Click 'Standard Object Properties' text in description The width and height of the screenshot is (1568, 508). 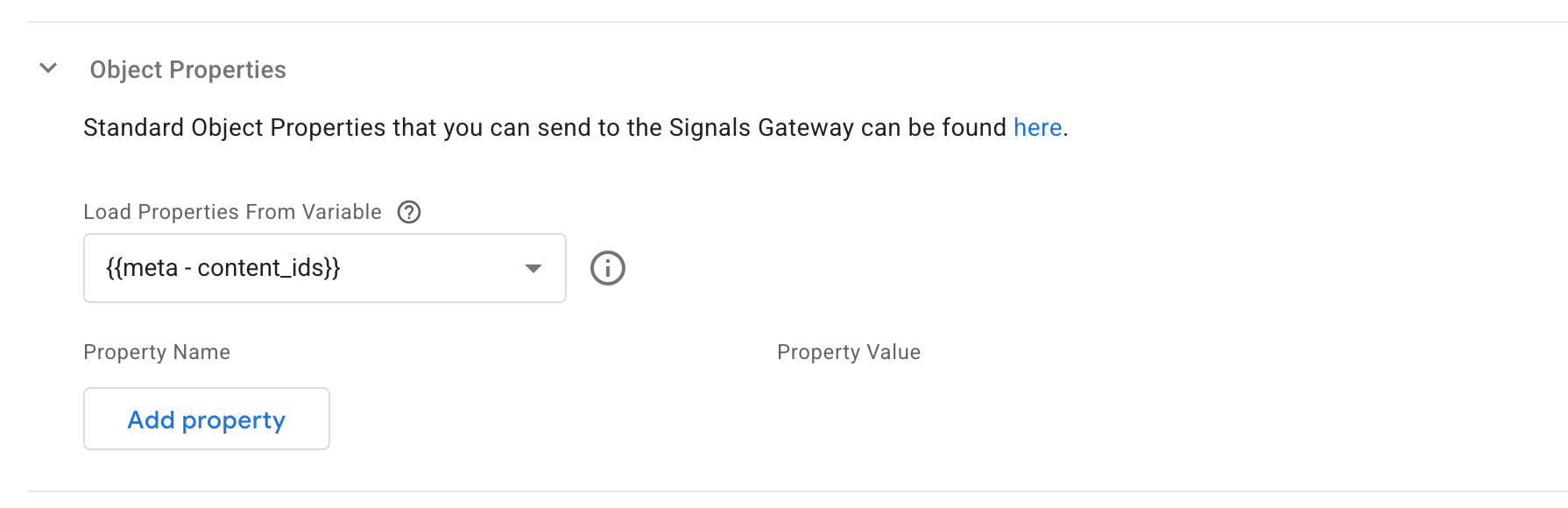coord(235,128)
